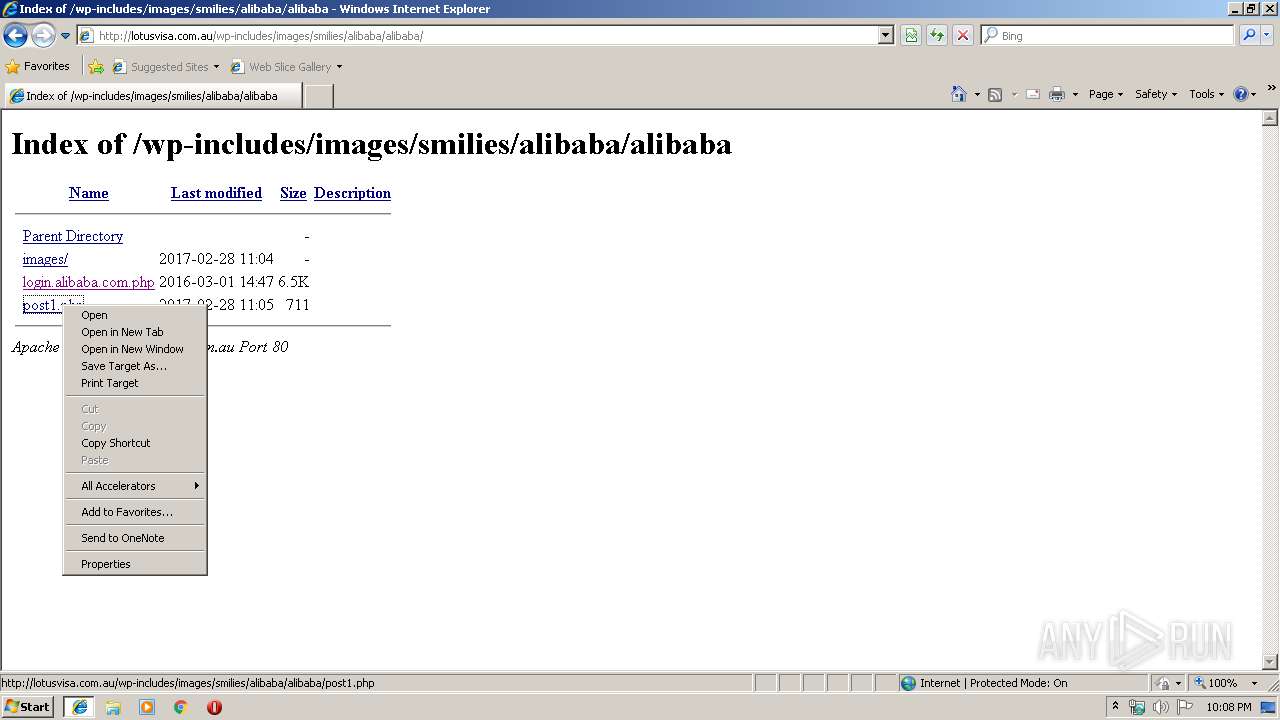Choose Open in New Tab
This screenshot has width=1280, height=720.
coord(135,332)
